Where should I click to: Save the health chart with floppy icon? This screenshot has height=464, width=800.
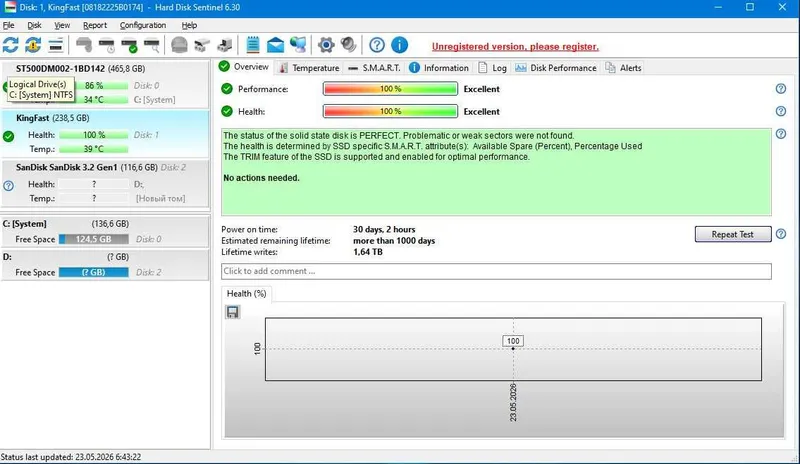point(233,312)
